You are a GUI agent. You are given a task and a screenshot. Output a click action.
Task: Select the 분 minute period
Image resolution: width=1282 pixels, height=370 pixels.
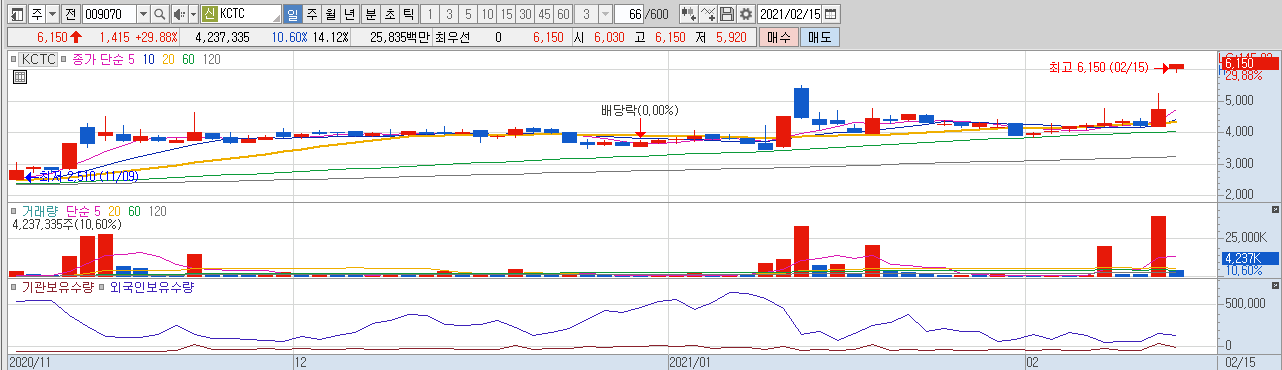pos(370,14)
